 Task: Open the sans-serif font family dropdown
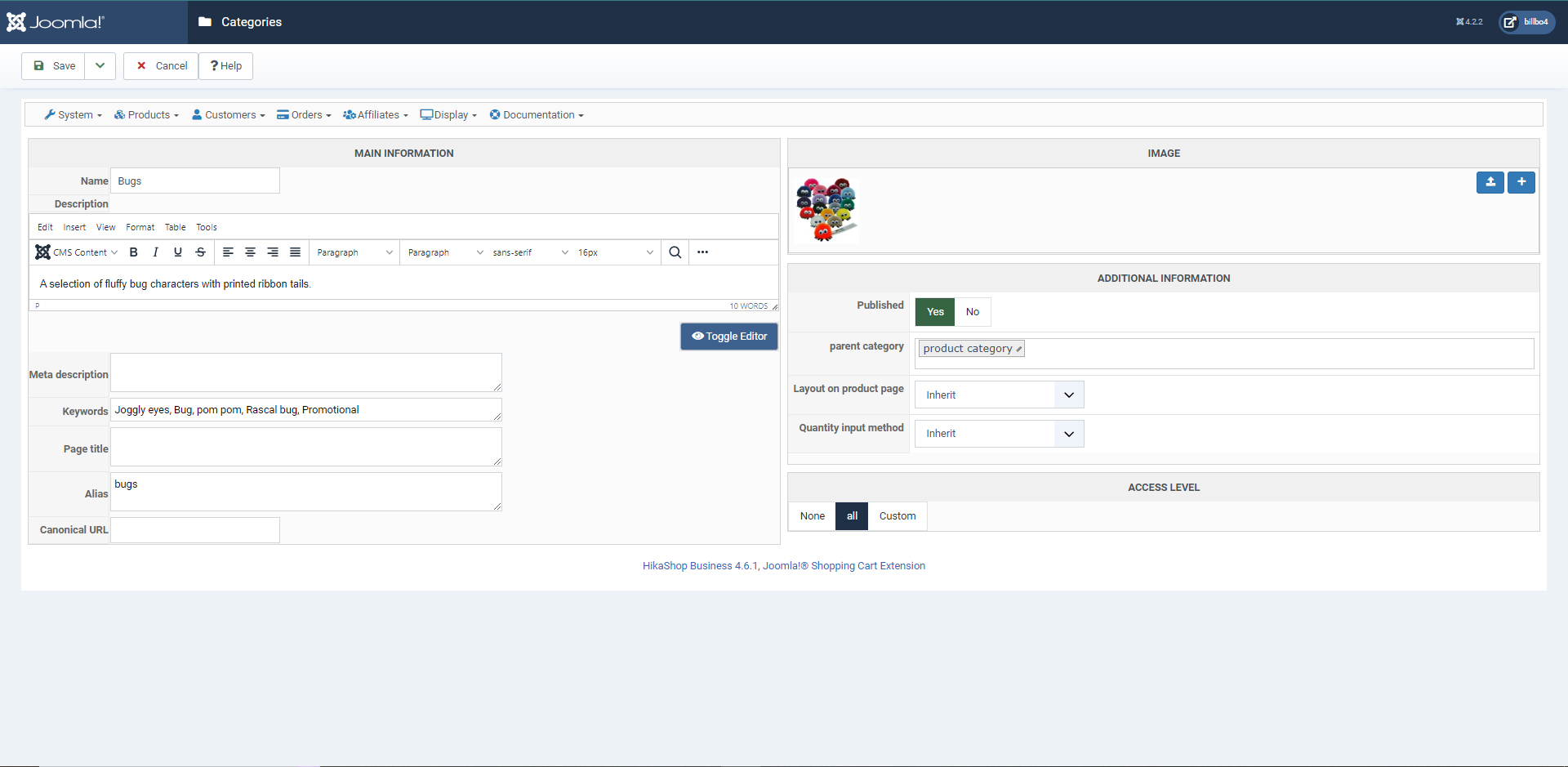click(531, 252)
